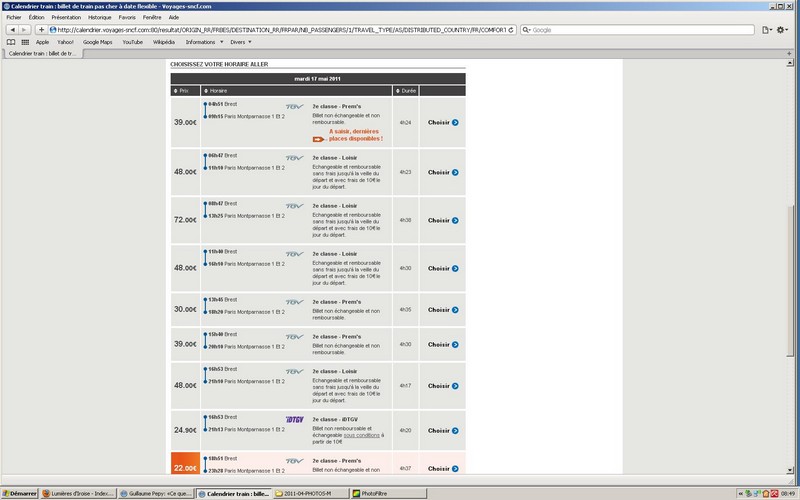Open the YouTube bookmark
The height and width of the screenshot is (500, 800).
coord(133,42)
